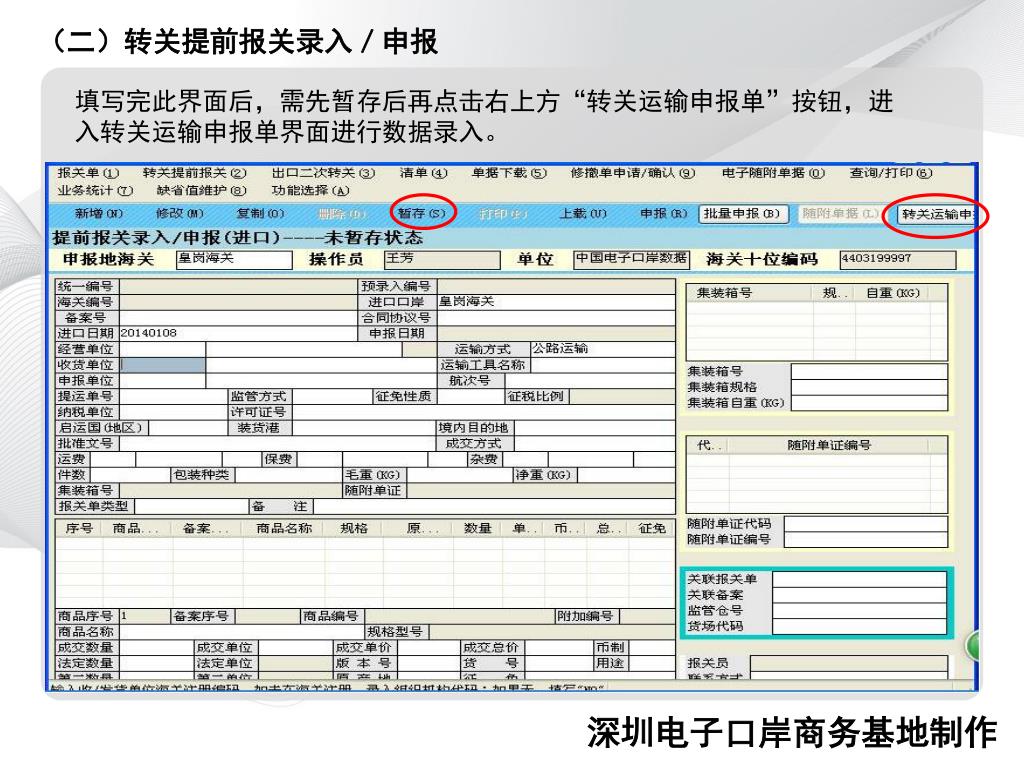Click the 单位 field

coord(632,259)
